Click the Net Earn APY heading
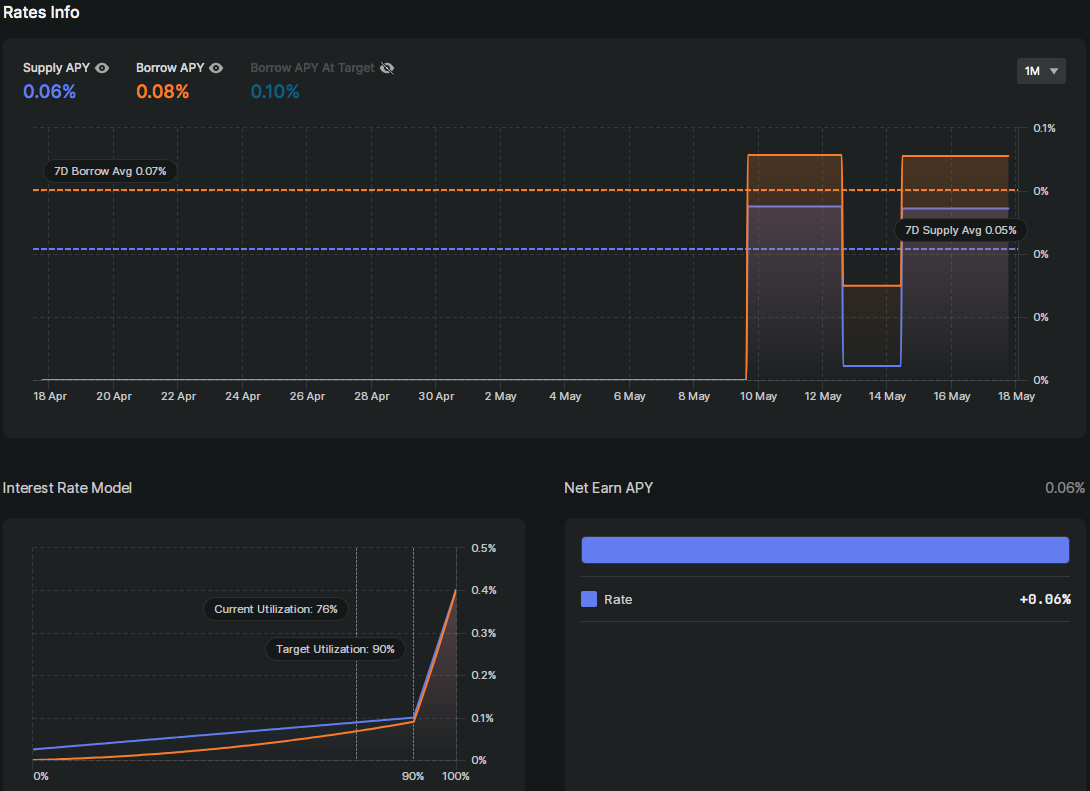Image resolution: width=1090 pixels, height=791 pixels. click(608, 488)
